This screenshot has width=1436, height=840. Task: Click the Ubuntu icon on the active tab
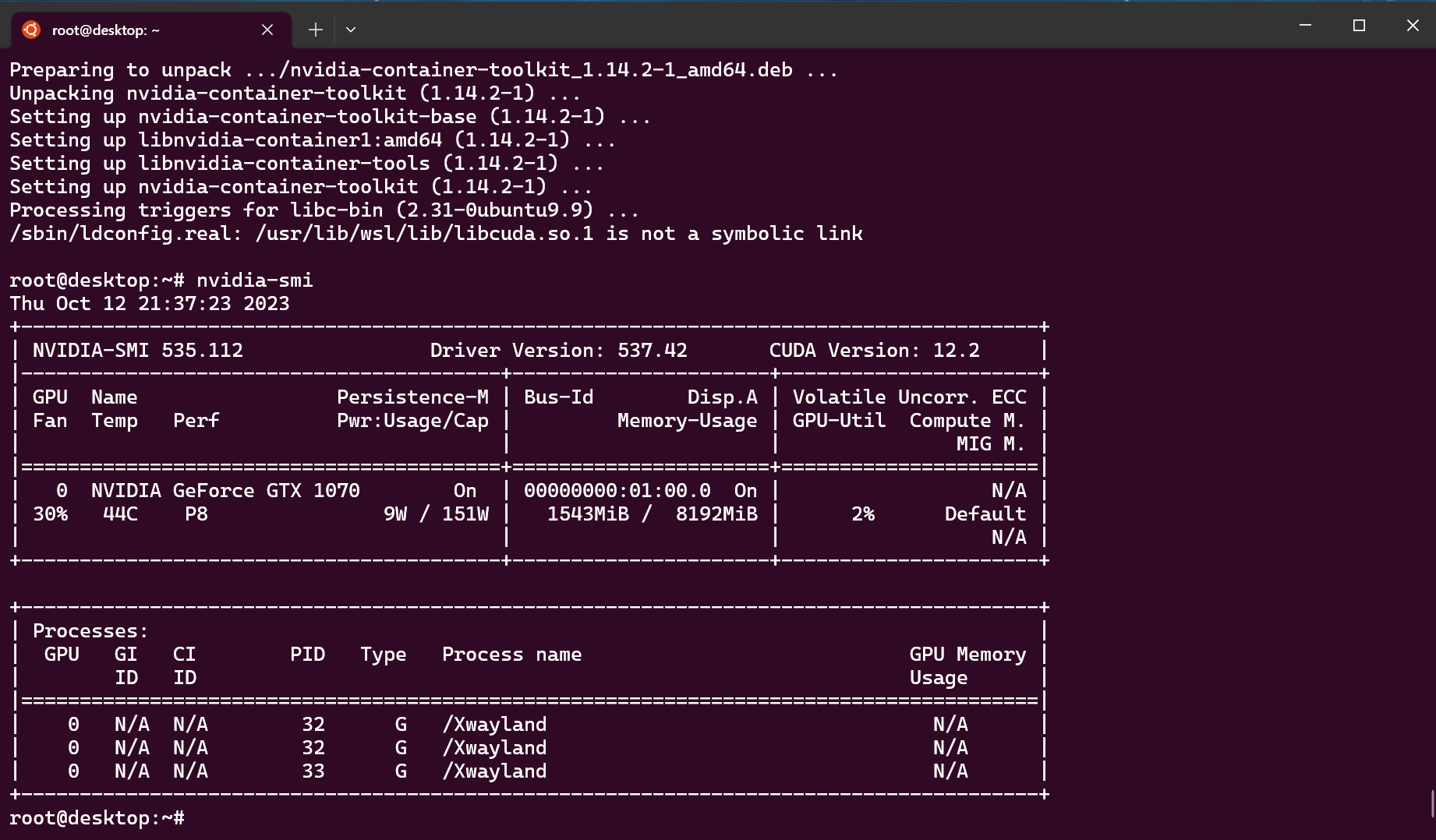pos(32,30)
